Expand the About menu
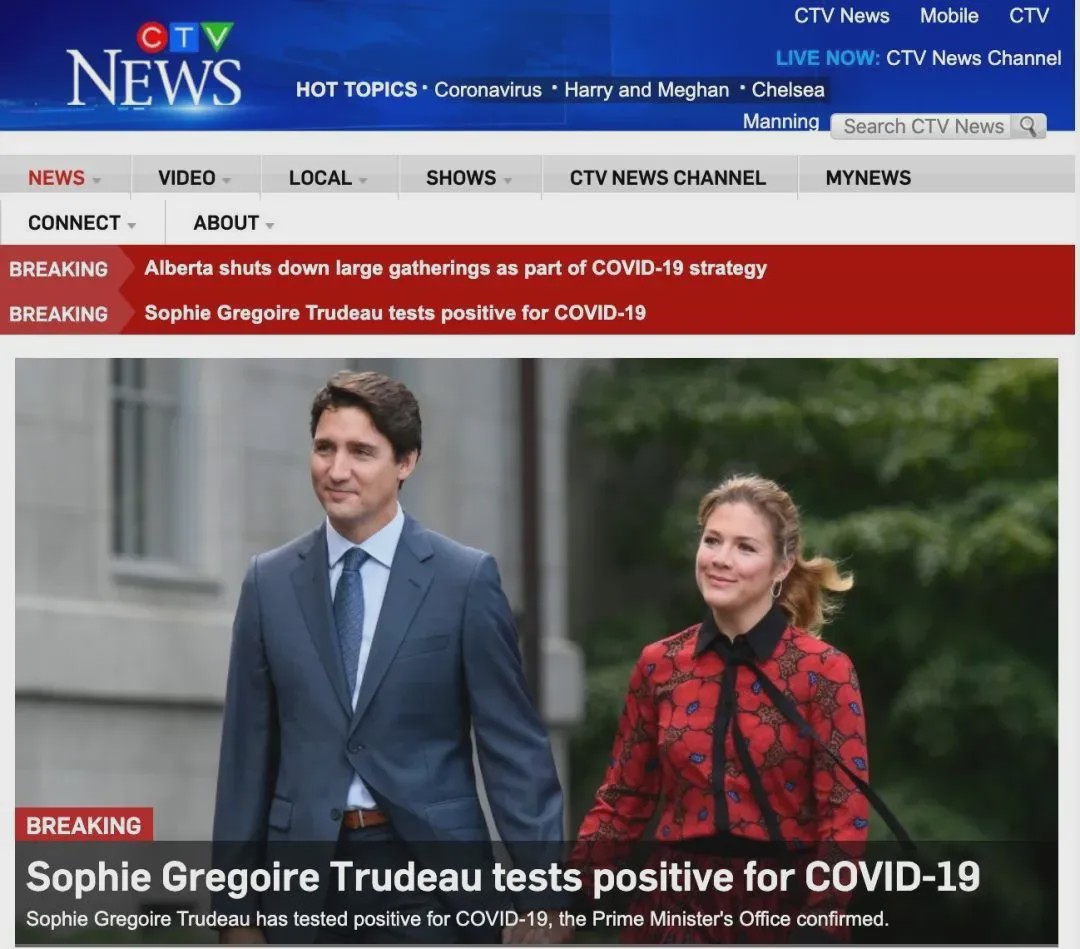Screen dimensions: 1080x949 point(234,223)
